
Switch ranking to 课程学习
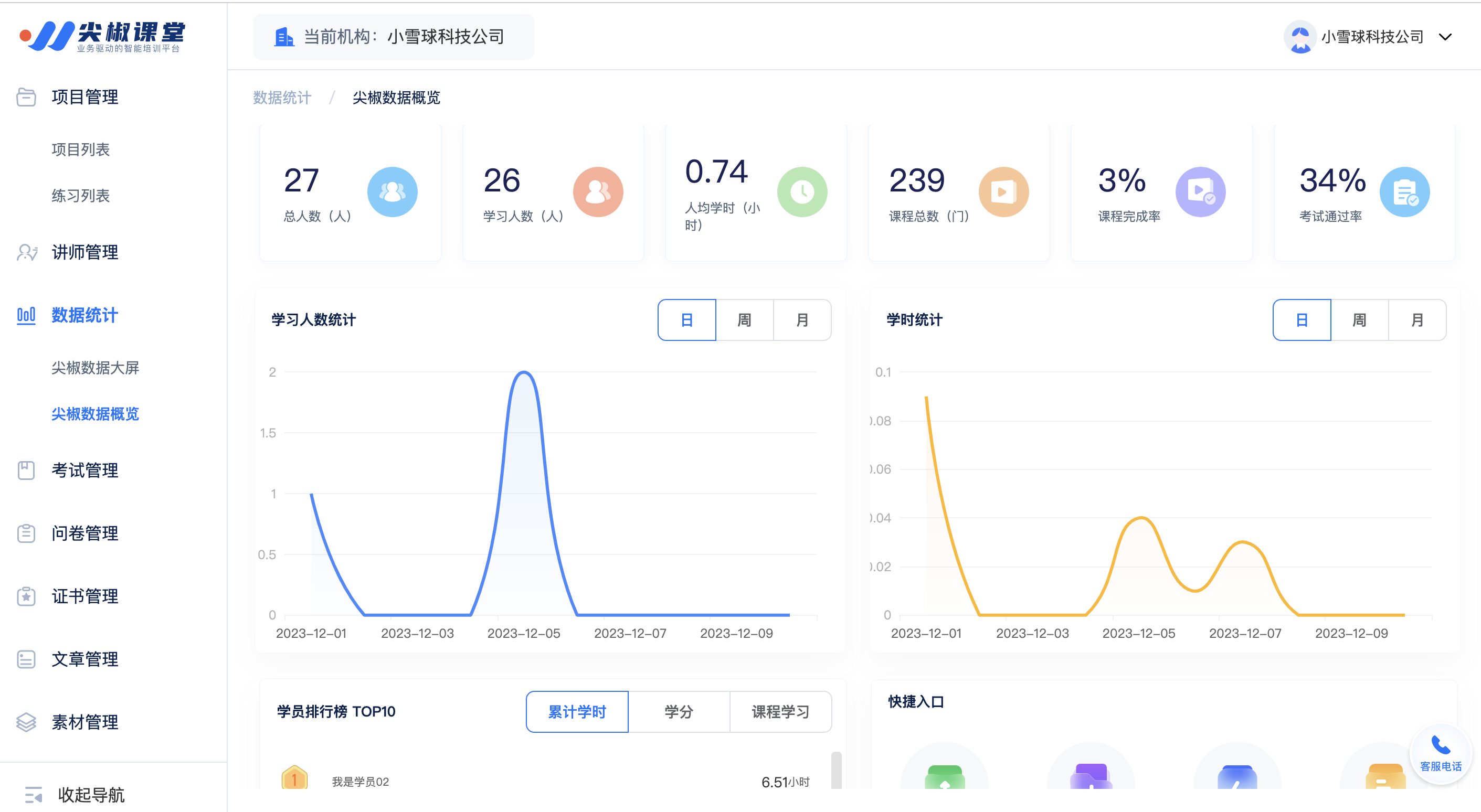click(x=781, y=712)
